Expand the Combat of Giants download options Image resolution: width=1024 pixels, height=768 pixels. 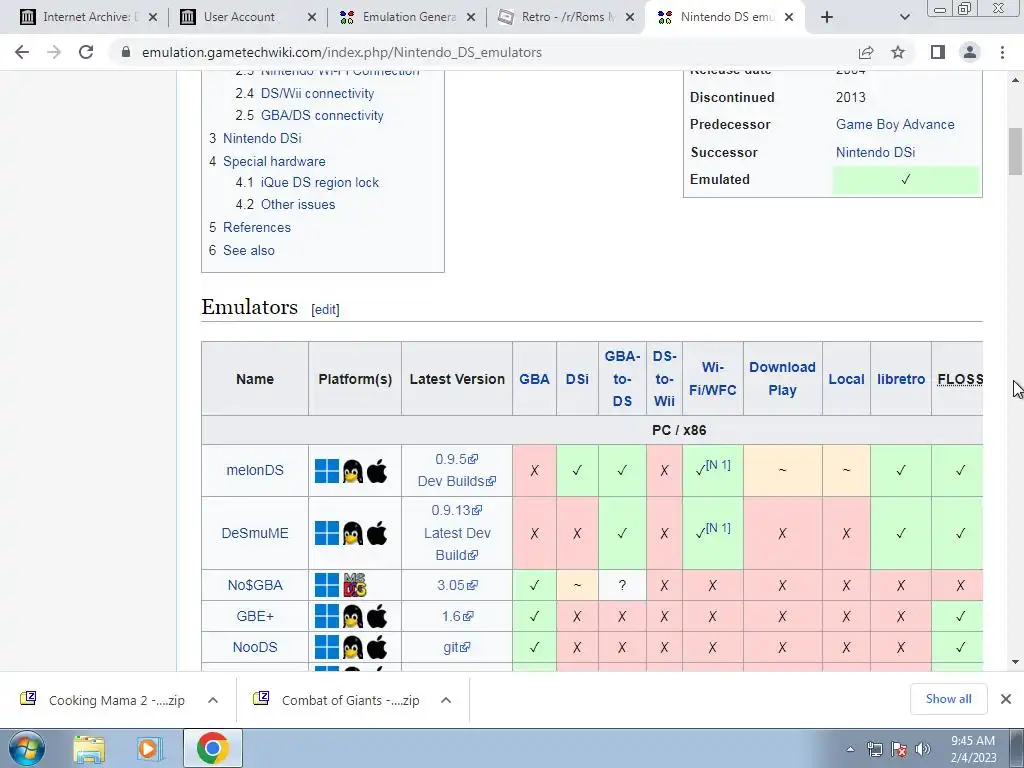pos(446,700)
